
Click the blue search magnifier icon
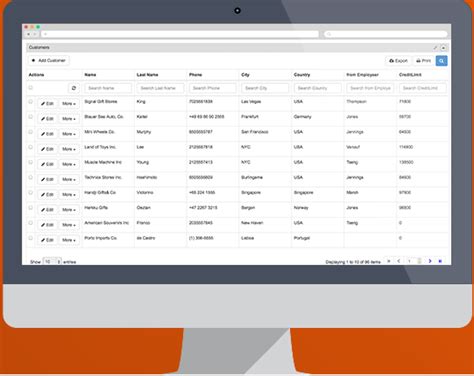coord(441,61)
